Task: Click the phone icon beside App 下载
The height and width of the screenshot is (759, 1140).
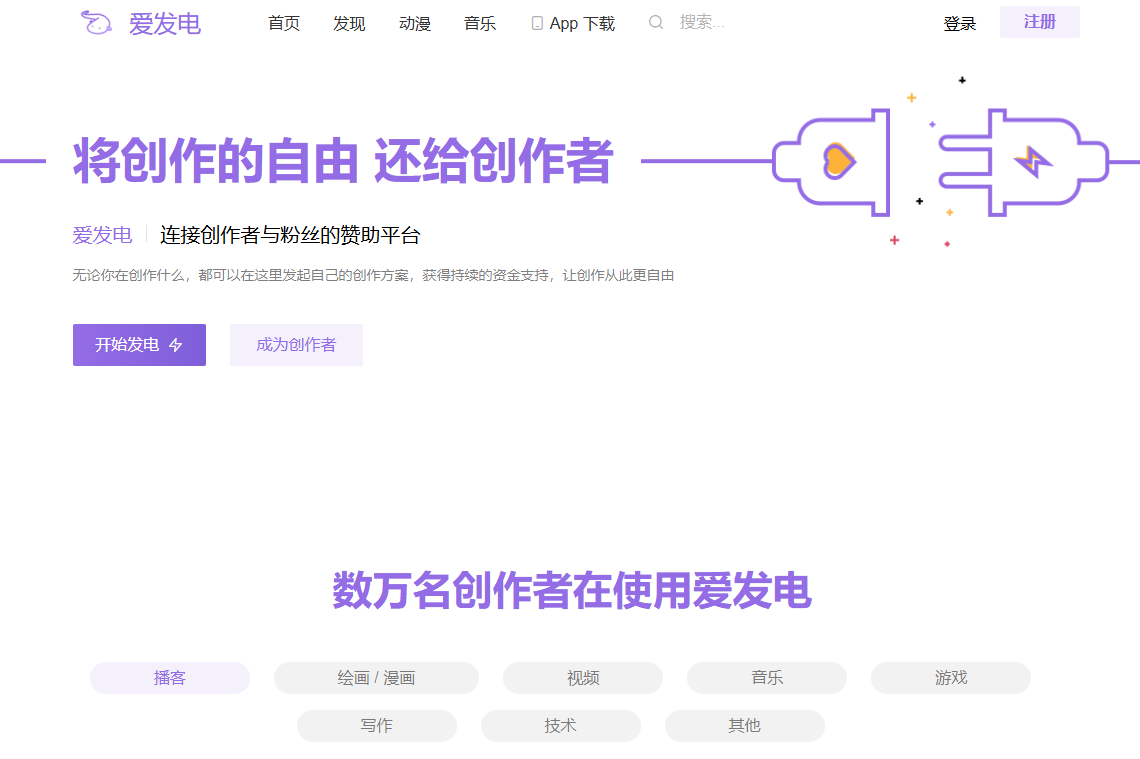Action: click(x=537, y=23)
